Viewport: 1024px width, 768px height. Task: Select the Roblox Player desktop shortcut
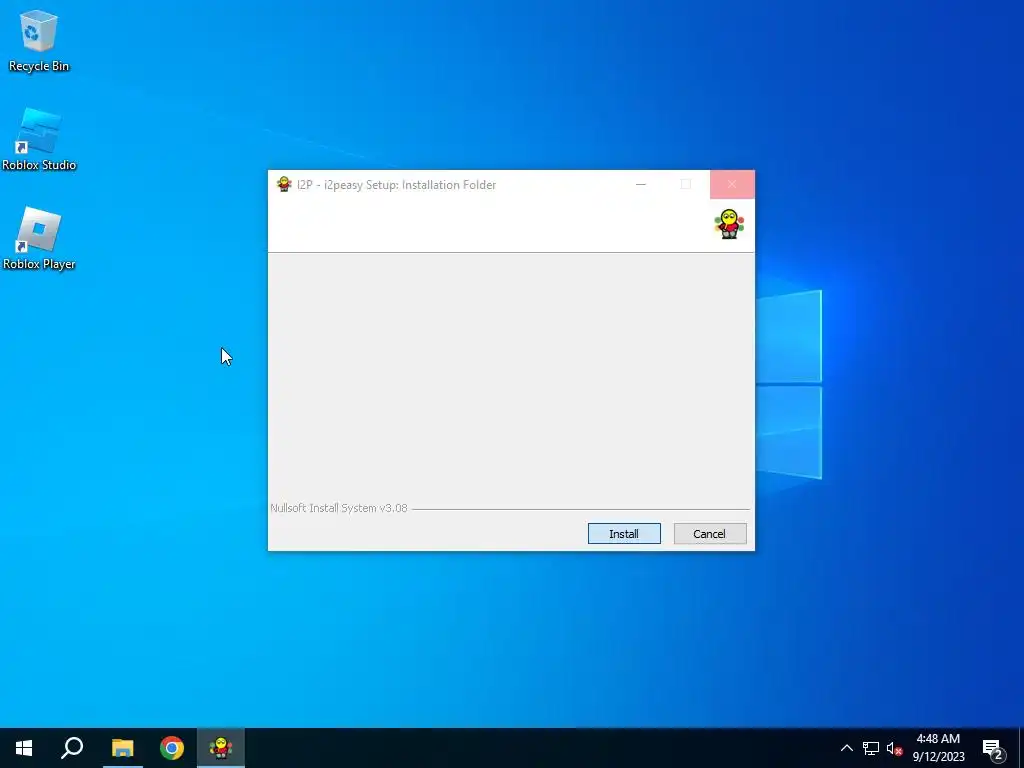(39, 239)
